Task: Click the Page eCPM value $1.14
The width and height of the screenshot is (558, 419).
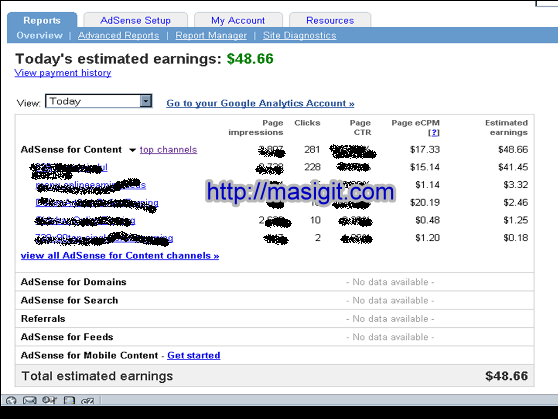Action: [x=427, y=185]
